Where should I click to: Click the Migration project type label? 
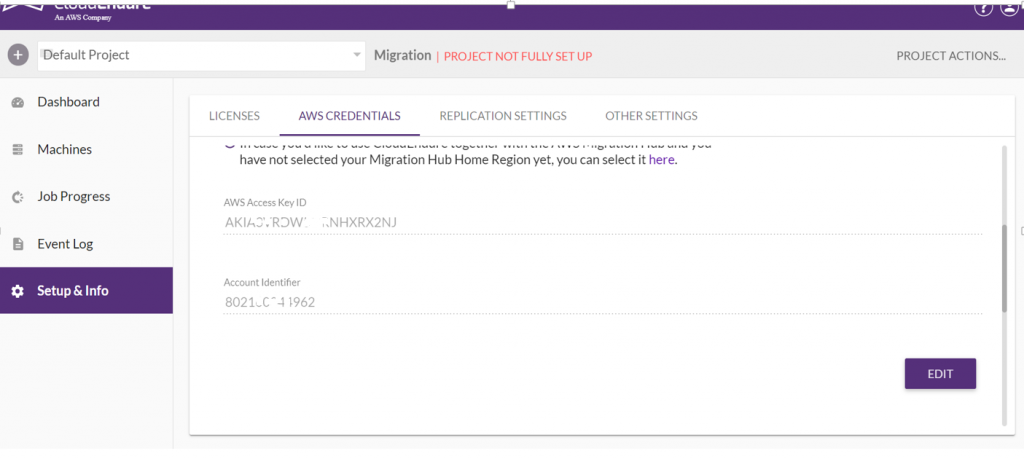click(402, 55)
